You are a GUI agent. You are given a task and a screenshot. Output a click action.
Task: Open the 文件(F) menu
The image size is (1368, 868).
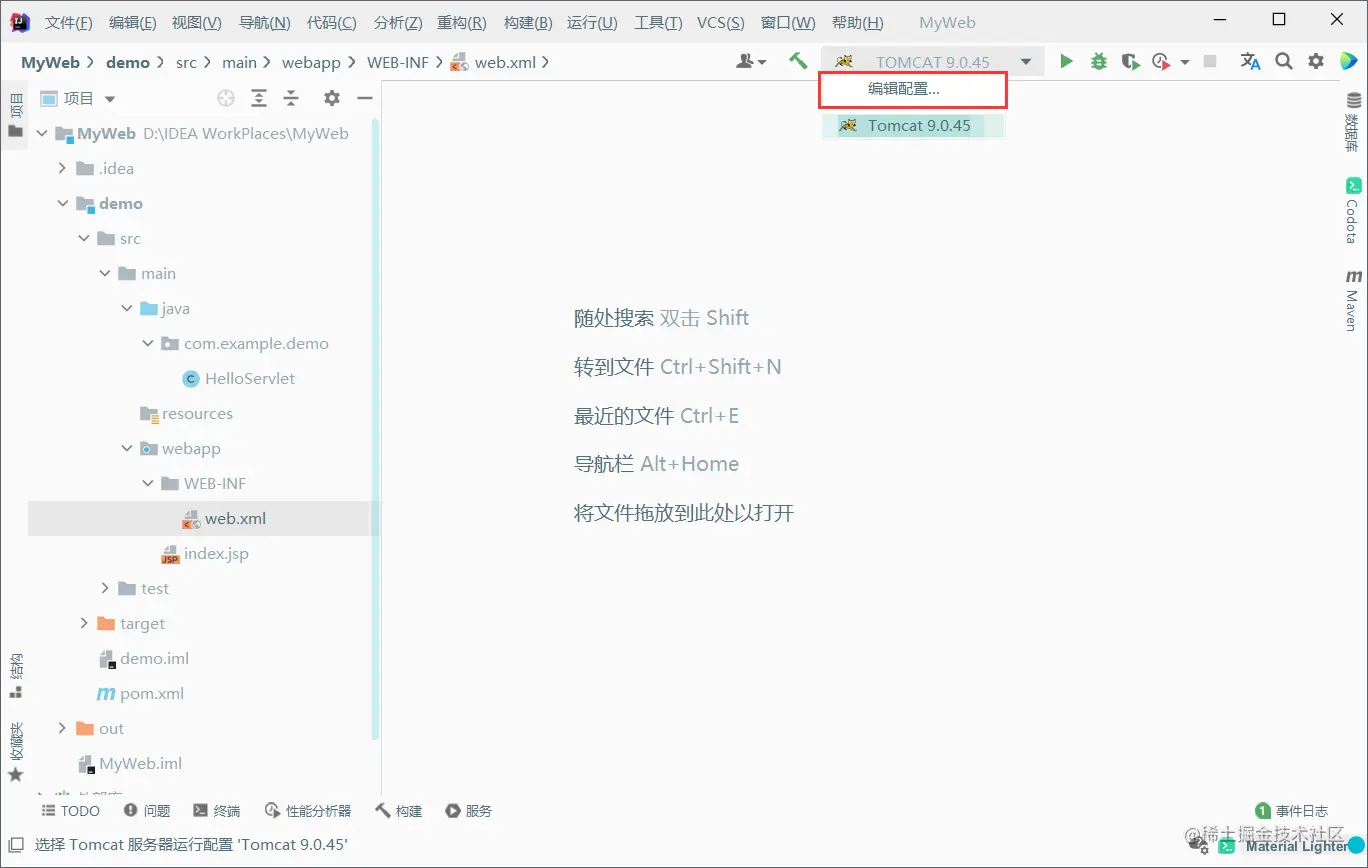click(x=69, y=23)
